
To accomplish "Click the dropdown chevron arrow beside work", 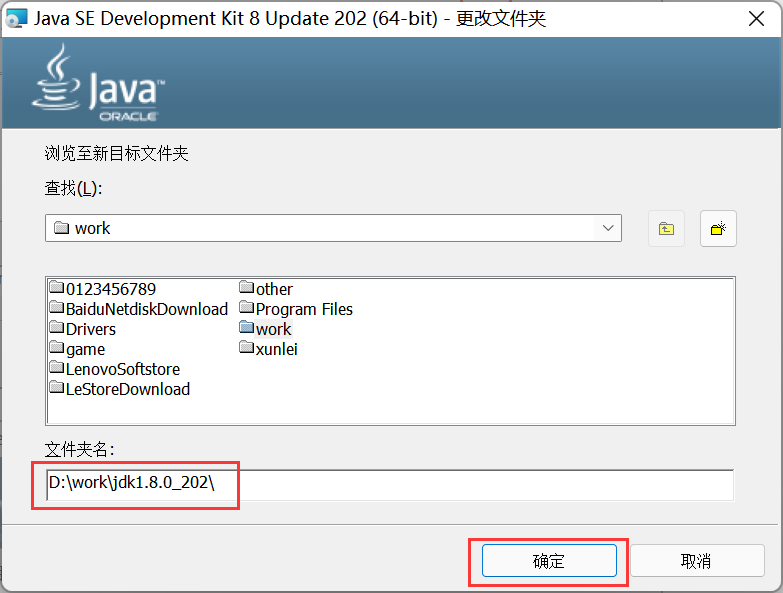I will pos(608,228).
